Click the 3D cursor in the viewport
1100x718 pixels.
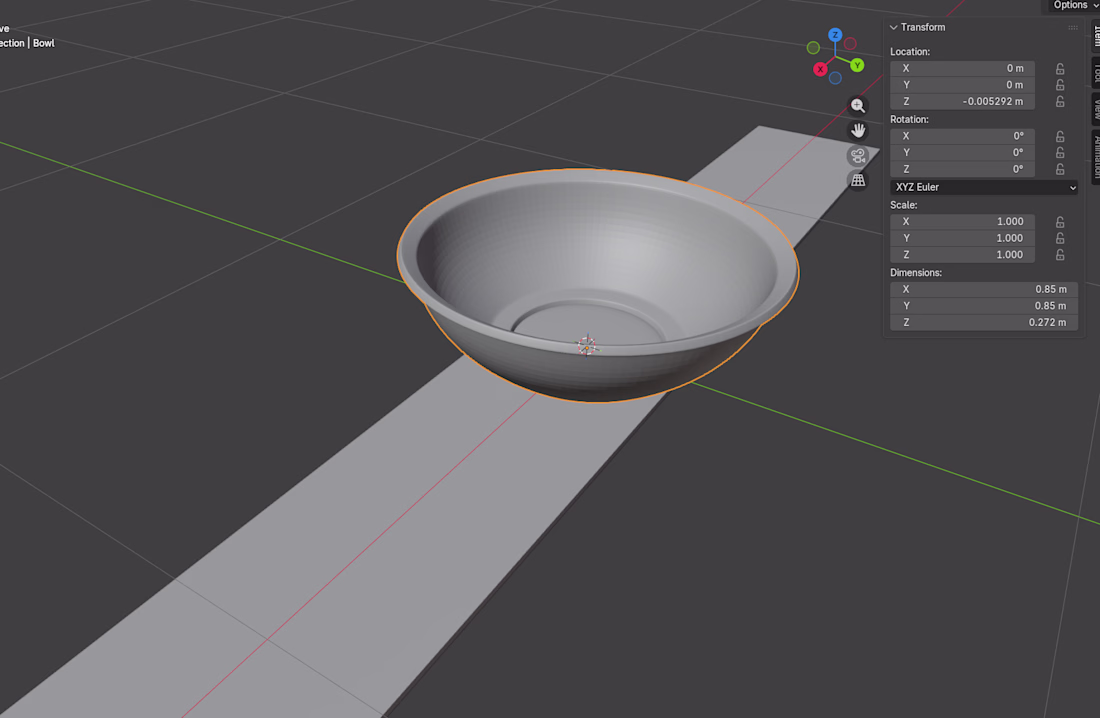click(x=586, y=345)
